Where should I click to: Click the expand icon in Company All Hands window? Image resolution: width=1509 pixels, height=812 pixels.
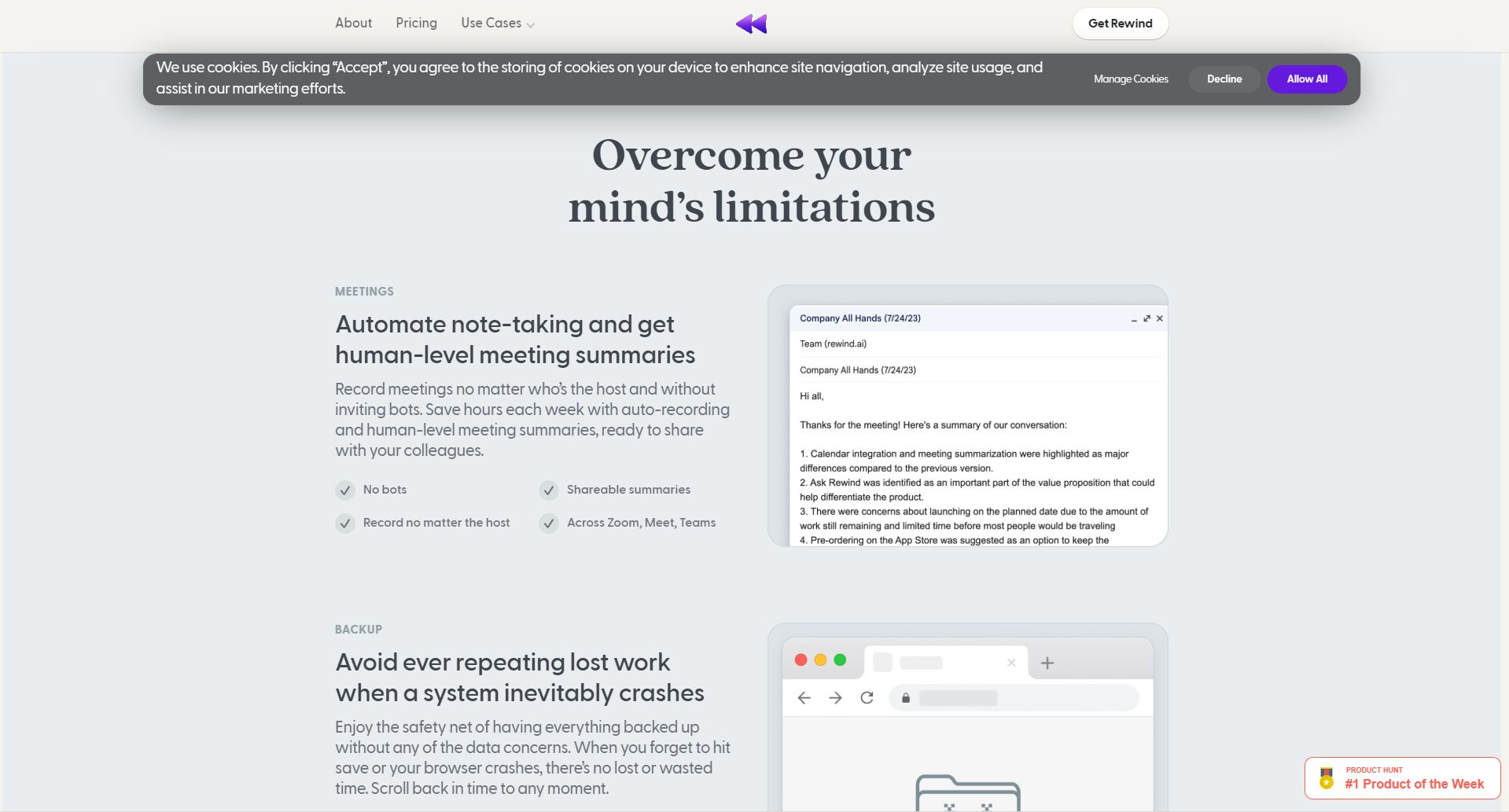click(x=1146, y=318)
